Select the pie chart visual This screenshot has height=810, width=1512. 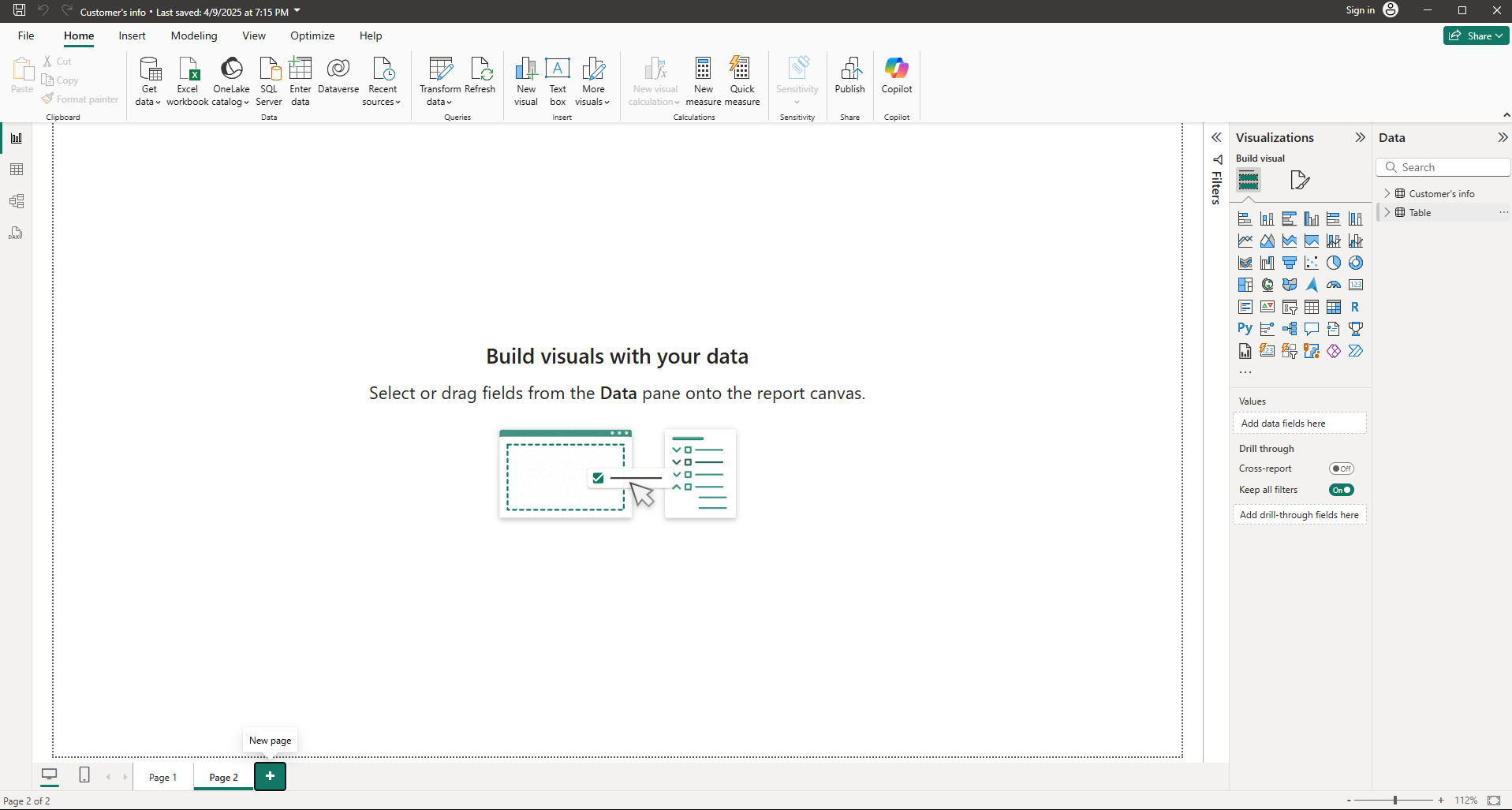(x=1333, y=263)
